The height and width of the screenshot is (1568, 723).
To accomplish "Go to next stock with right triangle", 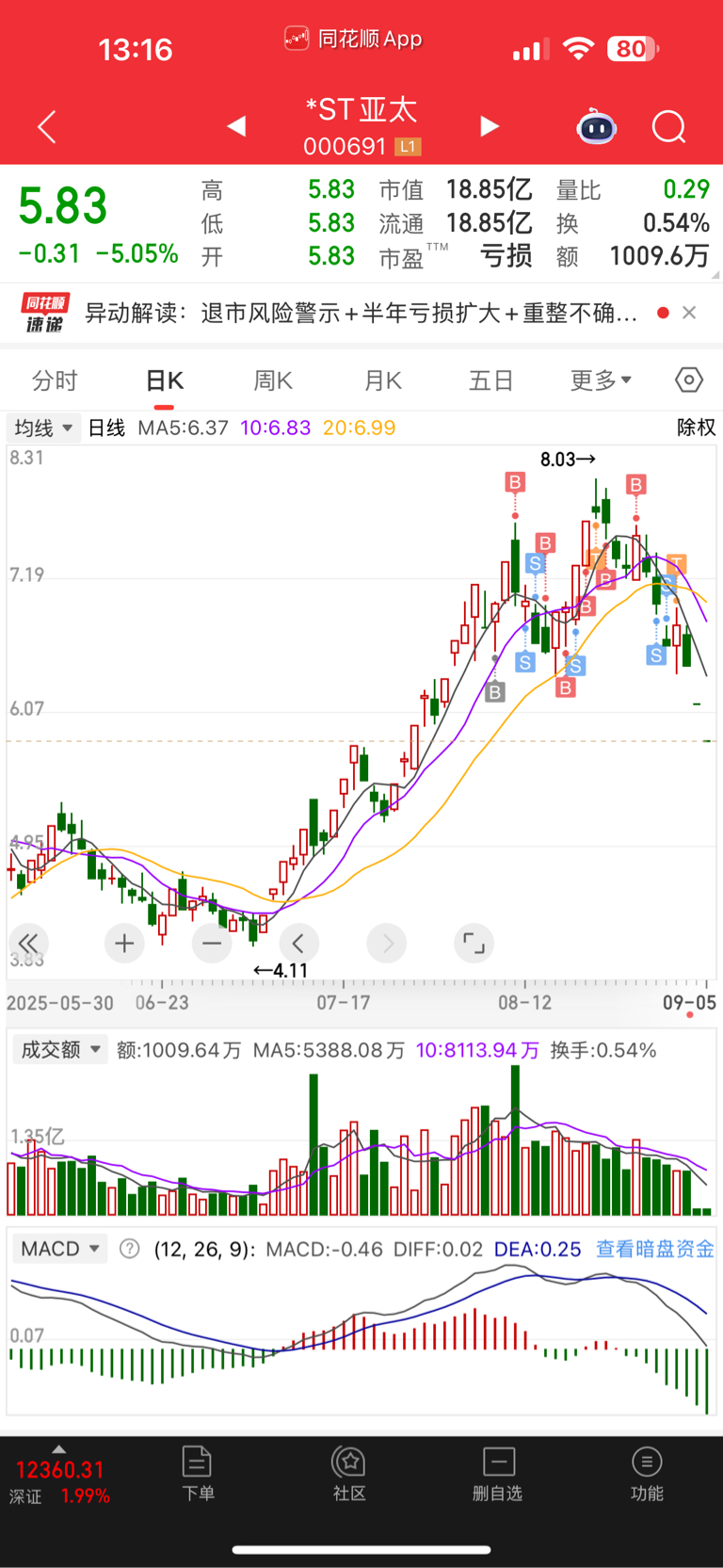I will tap(490, 125).
